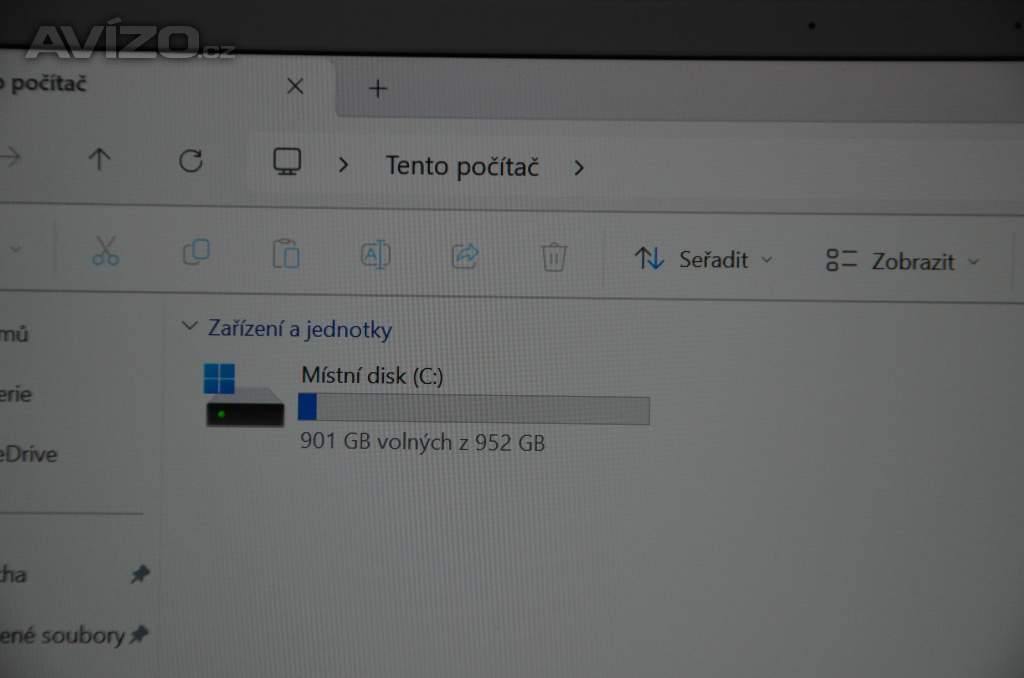Go up one folder level with Up arrow
Image resolution: width=1024 pixels, height=678 pixels.
tap(99, 159)
